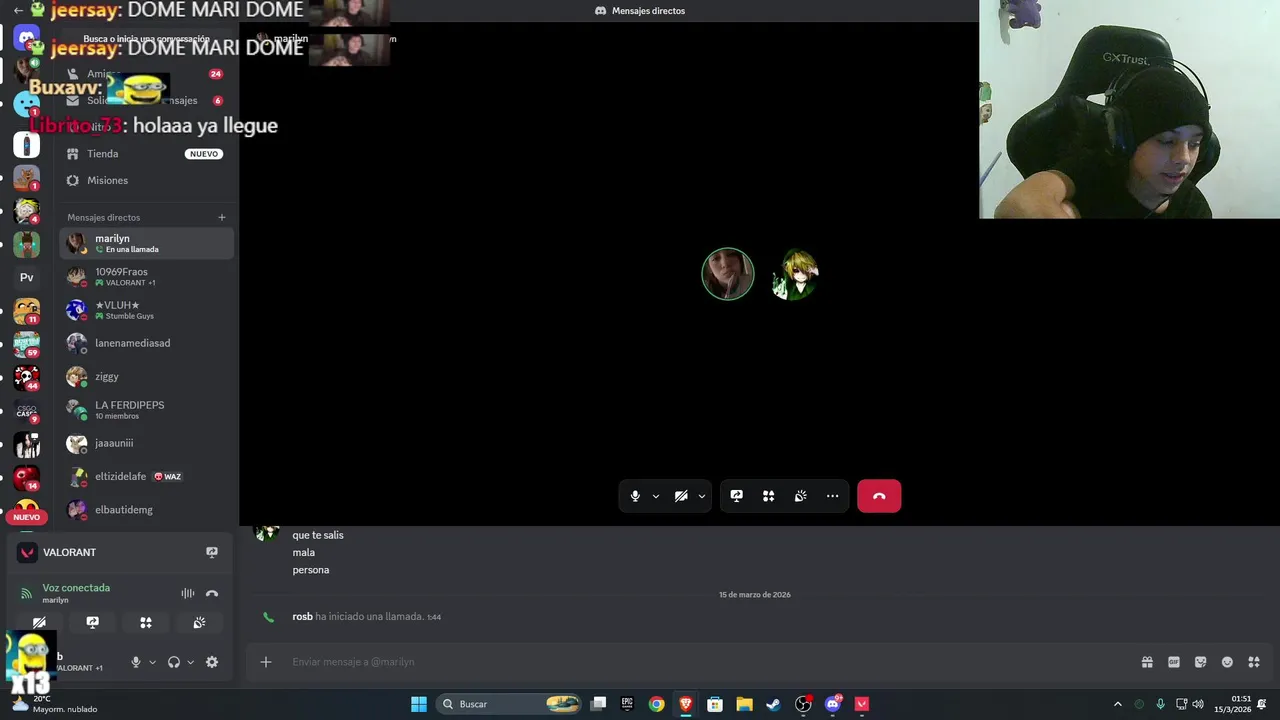
Task: Hang up with the red disconnect button
Action: 879,496
